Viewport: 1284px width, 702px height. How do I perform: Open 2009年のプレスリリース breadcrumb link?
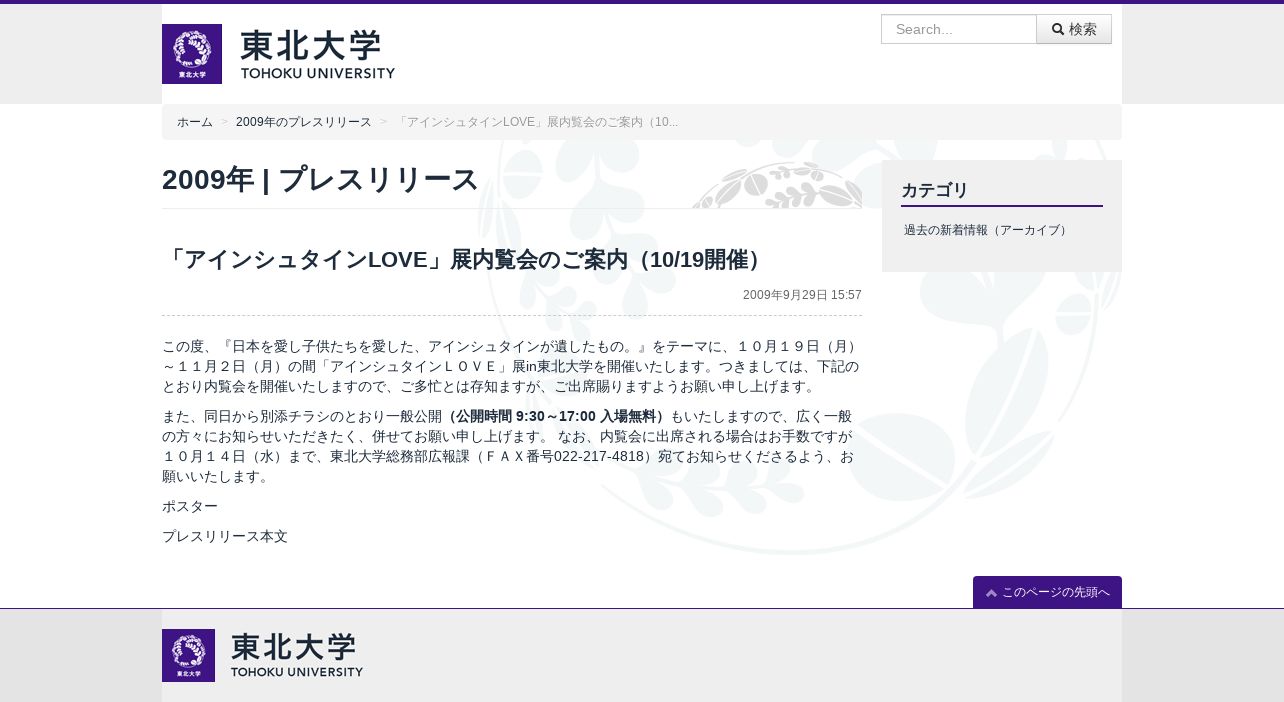pyautogui.click(x=304, y=122)
